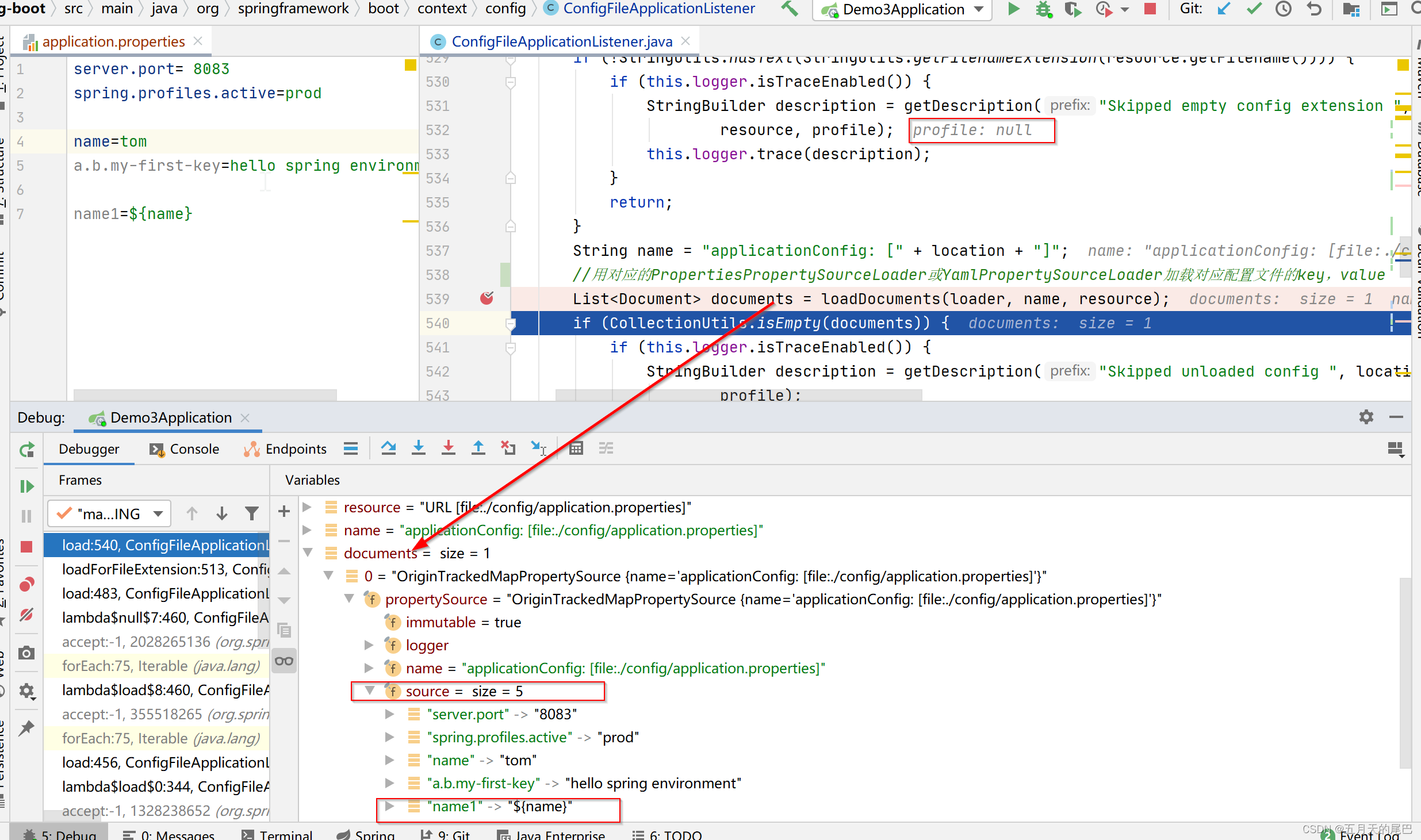Click the Rerun Demo3Application icon
This screenshot has height=840, width=1421.
point(26,450)
